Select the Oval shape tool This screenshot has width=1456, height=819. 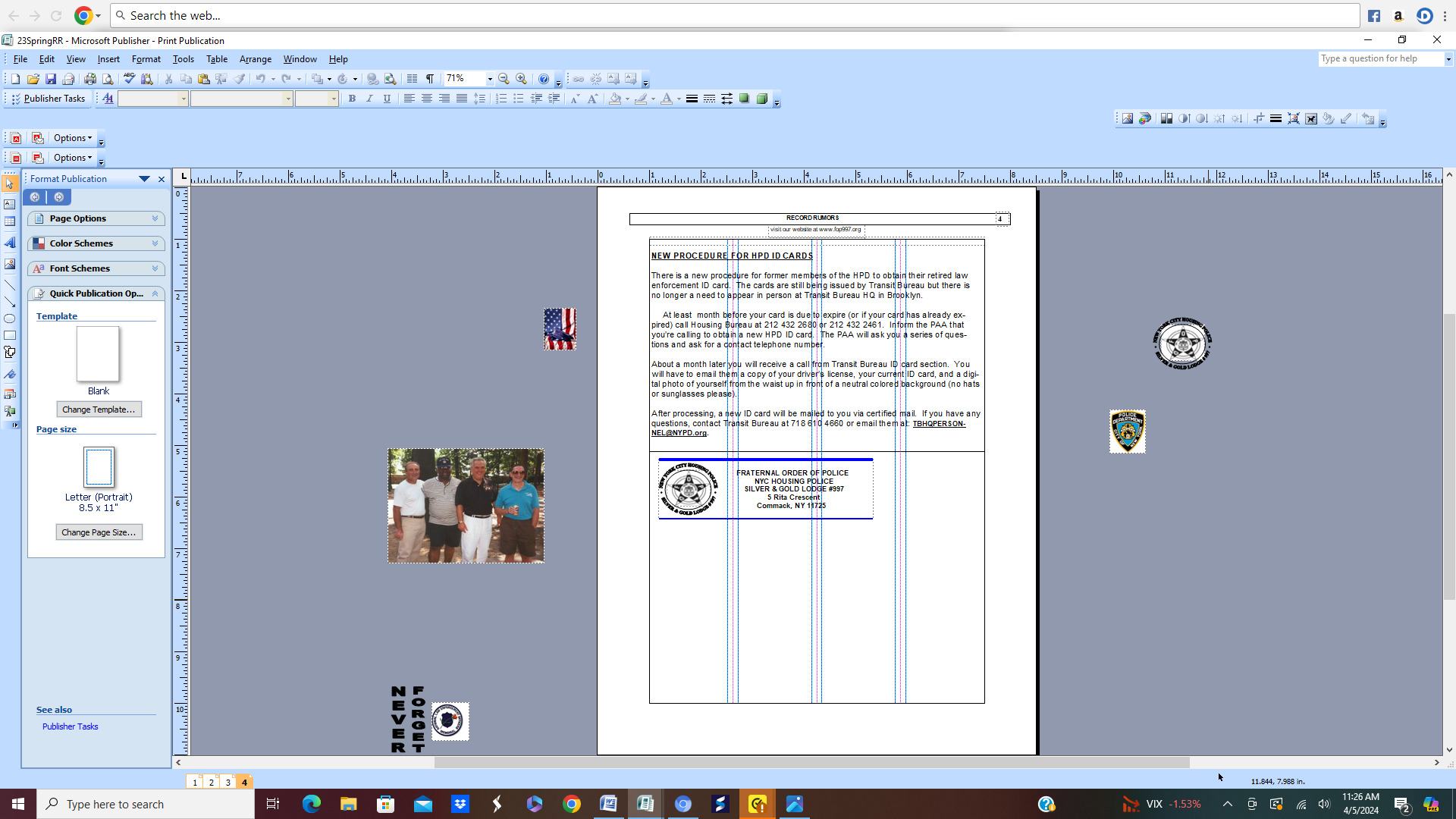pos(10,318)
